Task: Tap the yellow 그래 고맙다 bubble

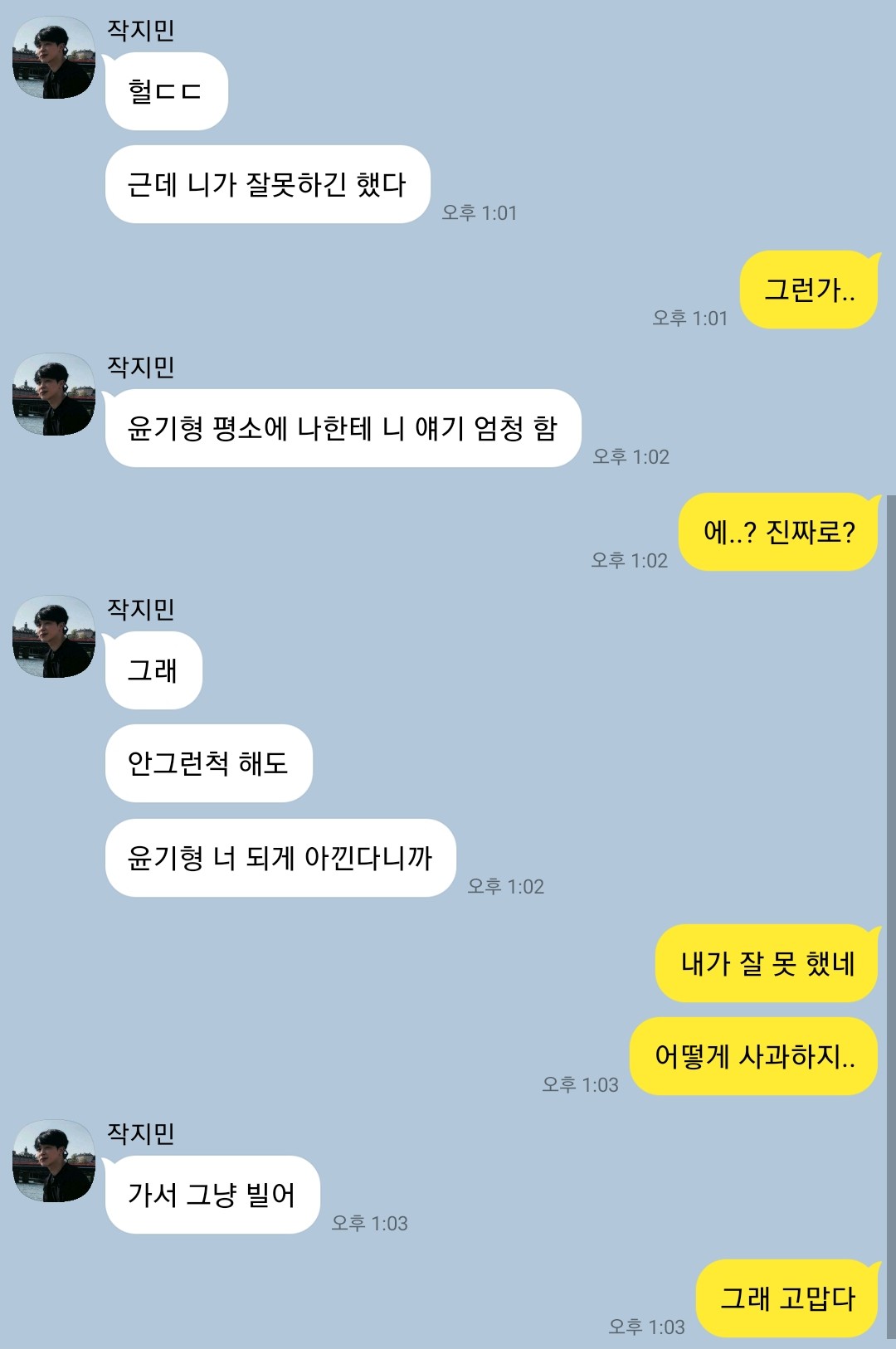Action: coord(787,1298)
